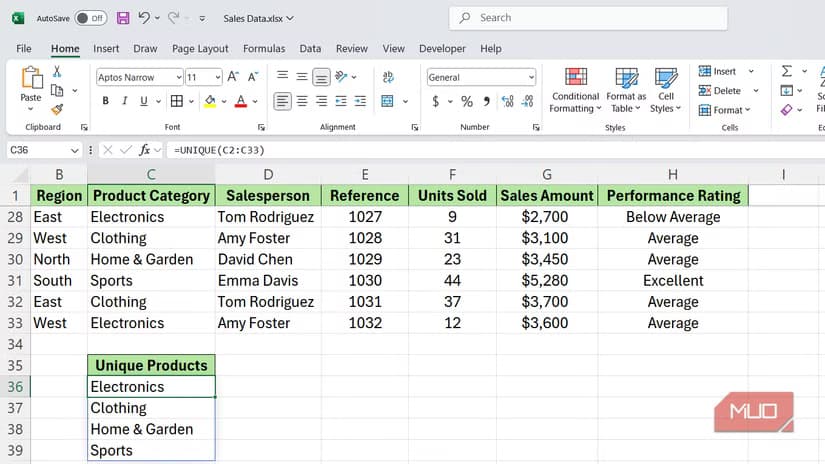Click Decrease Font Size icon
The width and height of the screenshot is (825, 464).
(253, 77)
